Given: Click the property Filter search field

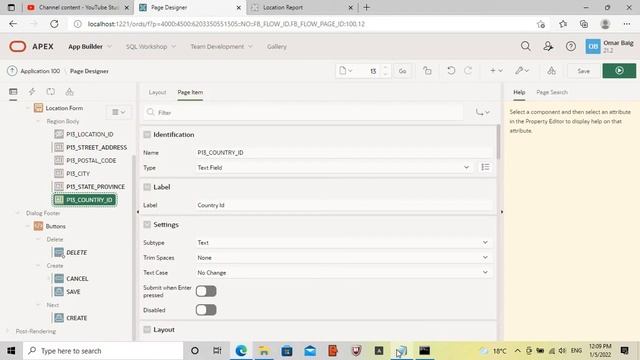Looking at the screenshot, I should (x=303, y=112).
